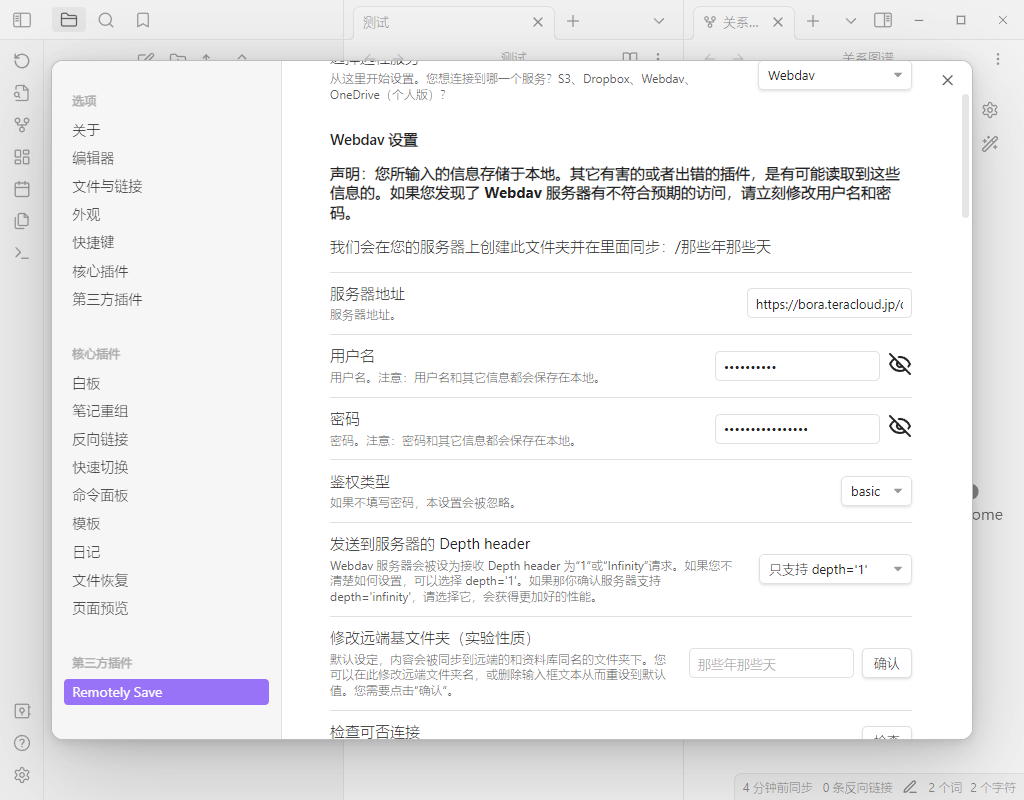Image resolution: width=1024 pixels, height=800 pixels.
Task: Open the basic auth type dropdown
Action: [876, 491]
